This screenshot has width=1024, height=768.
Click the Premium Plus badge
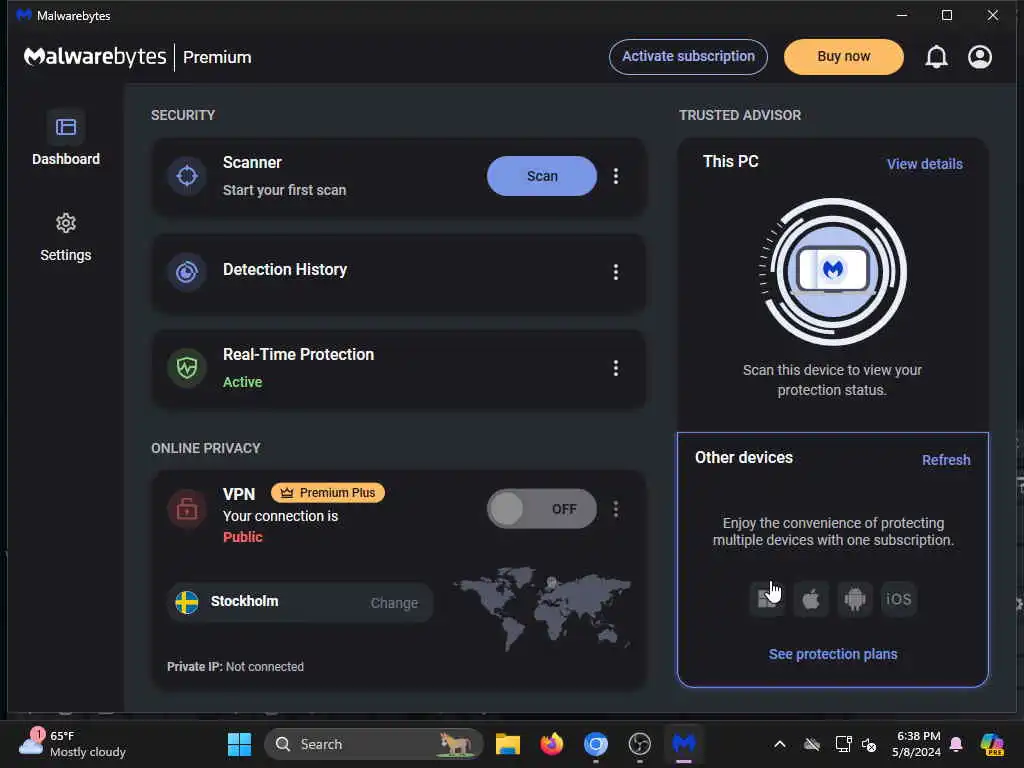coord(328,492)
